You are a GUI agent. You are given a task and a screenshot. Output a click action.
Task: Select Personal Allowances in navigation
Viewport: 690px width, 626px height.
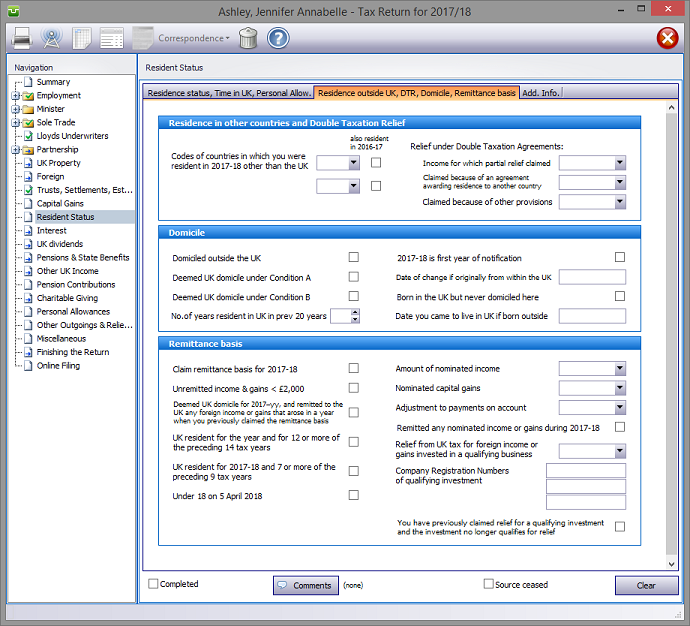pos(73,312)
